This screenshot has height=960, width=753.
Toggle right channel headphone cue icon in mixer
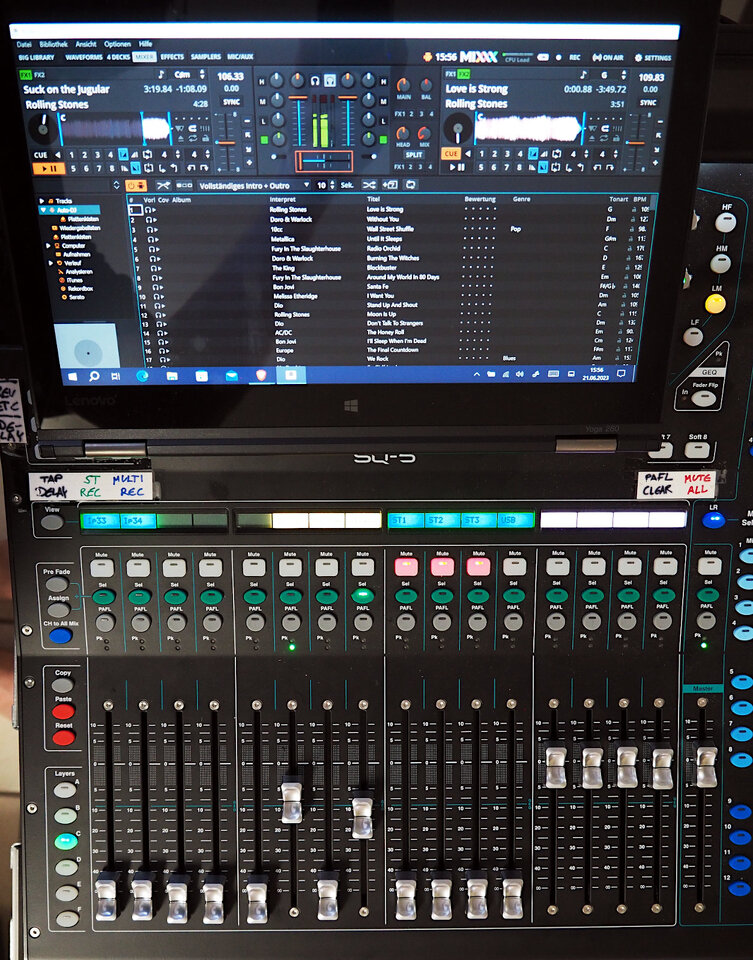click(330, 81)
